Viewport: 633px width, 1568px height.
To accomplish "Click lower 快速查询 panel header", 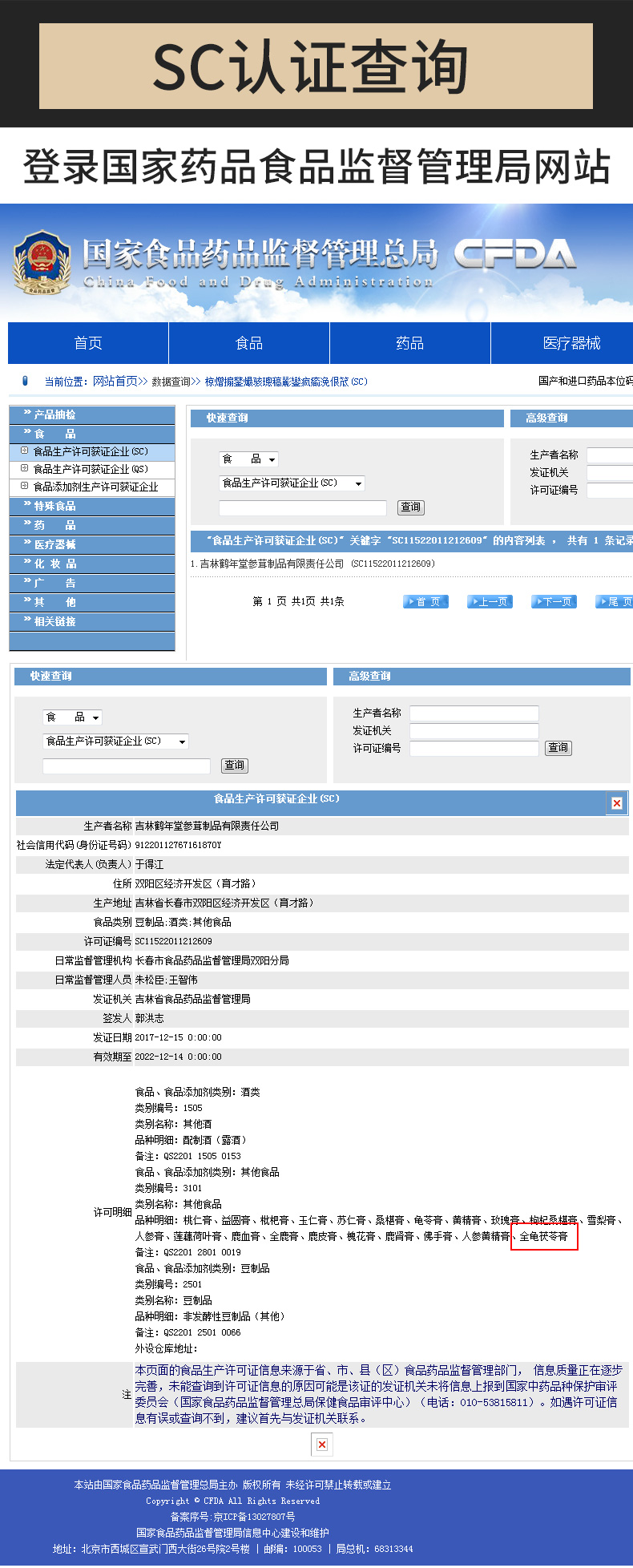I will click(x=171, y=677).
